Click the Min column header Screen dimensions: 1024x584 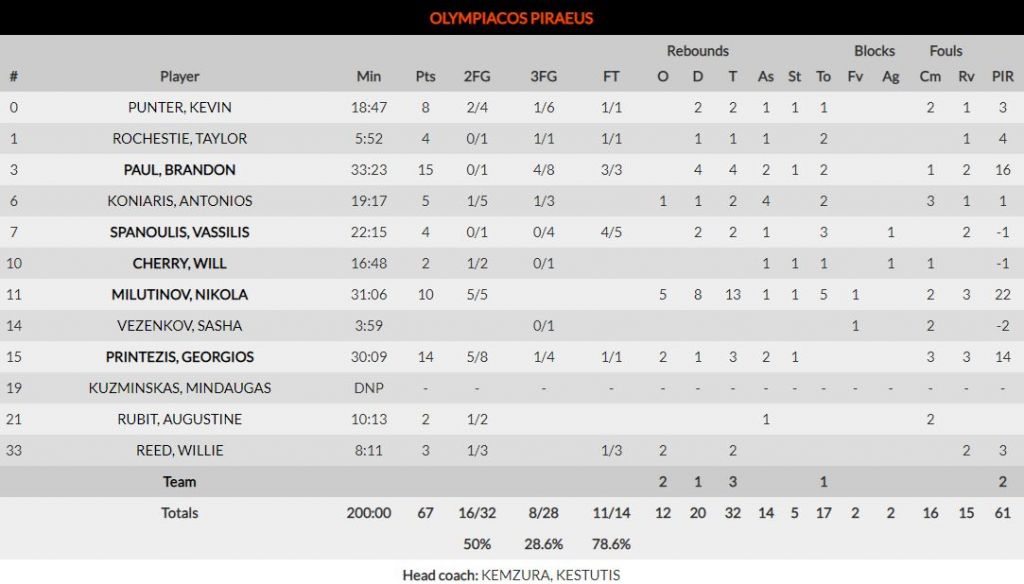click(369, 76)
